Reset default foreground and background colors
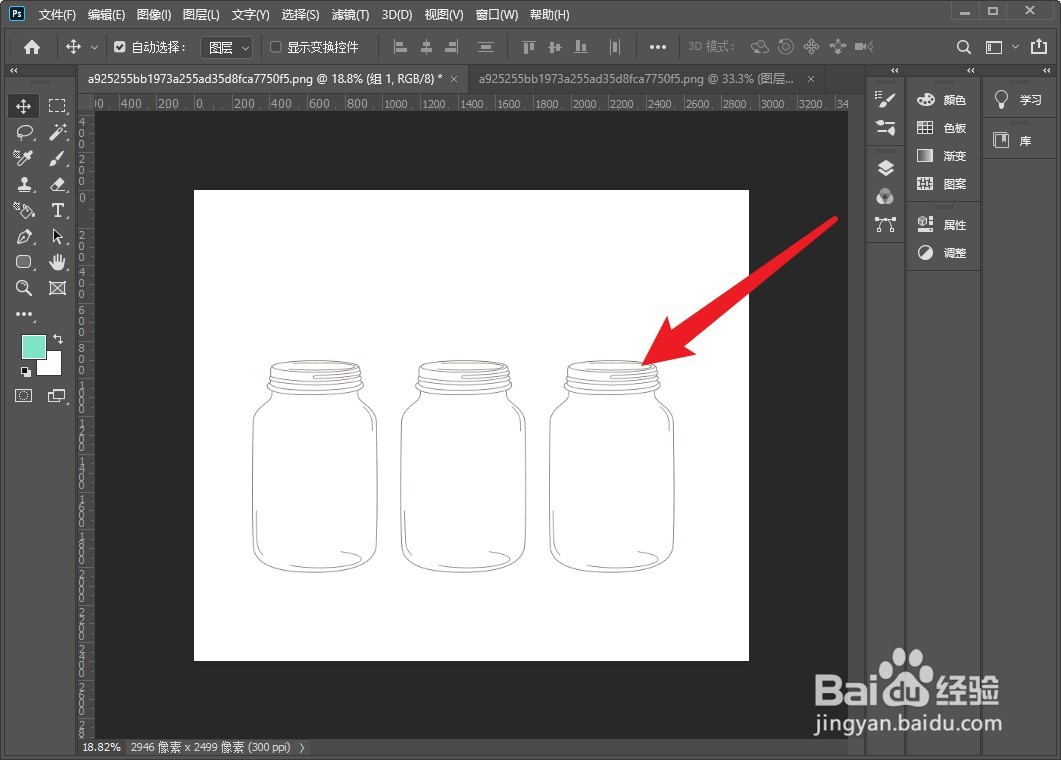 [x=25, y=371]
